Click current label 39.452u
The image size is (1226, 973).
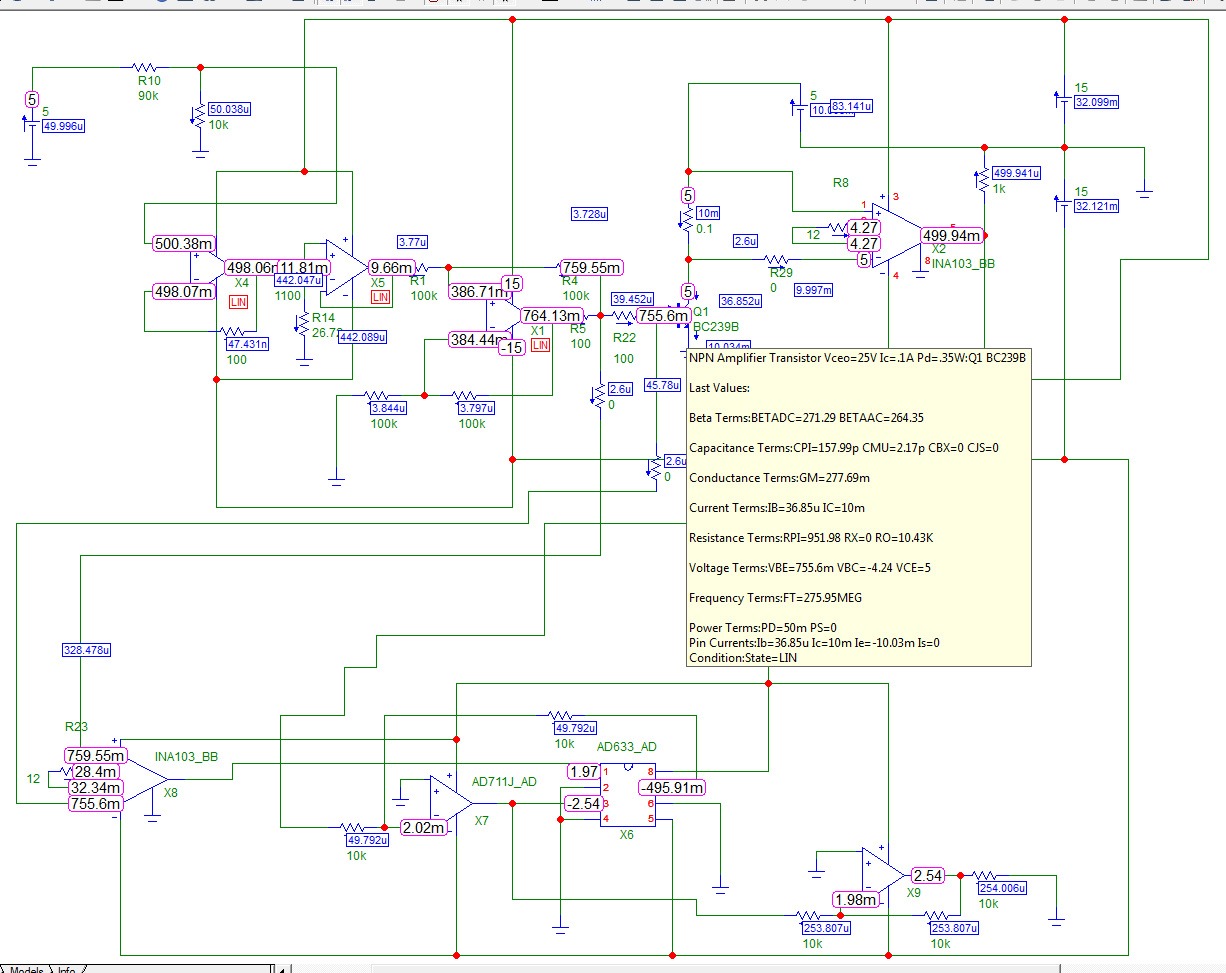632,298
